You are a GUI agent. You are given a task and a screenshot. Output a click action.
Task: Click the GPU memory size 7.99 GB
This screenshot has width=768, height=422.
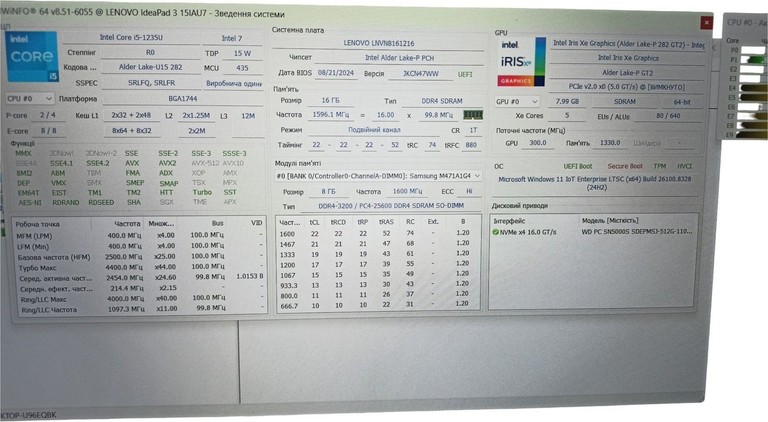567,101
